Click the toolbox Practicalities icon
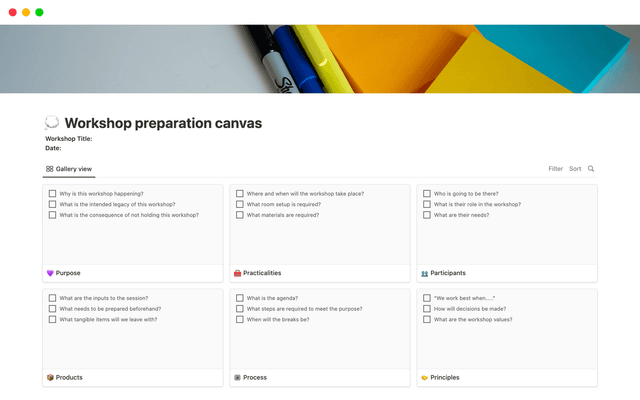 click(238, 272)
